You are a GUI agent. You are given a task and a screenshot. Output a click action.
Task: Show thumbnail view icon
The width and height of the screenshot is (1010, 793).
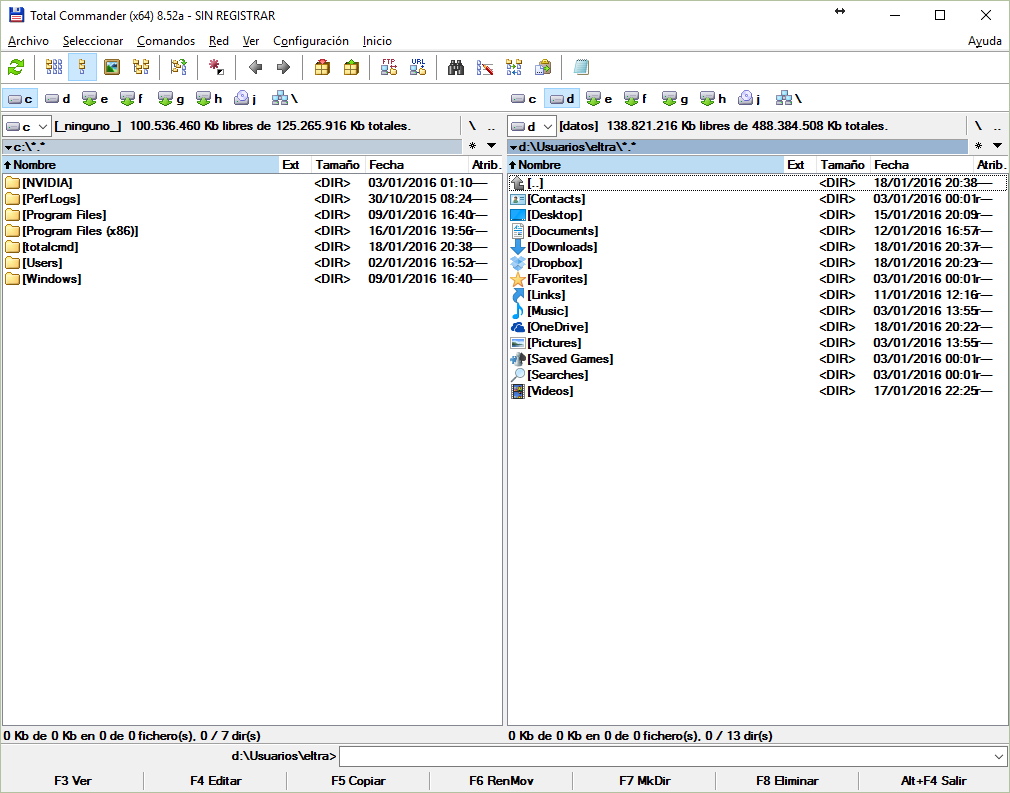[112, 67]
